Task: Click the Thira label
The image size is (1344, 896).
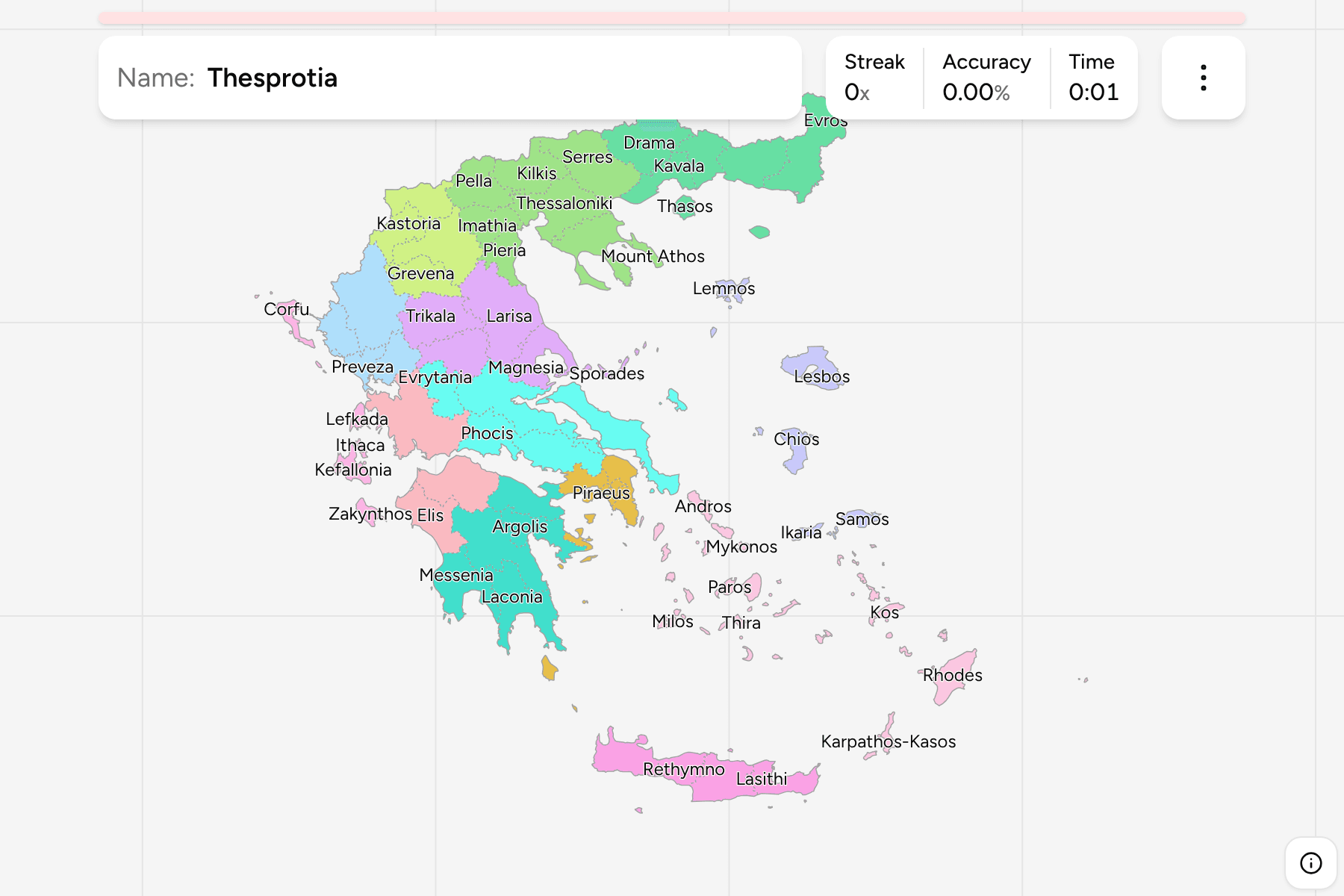Action: [x=741, y=623]
